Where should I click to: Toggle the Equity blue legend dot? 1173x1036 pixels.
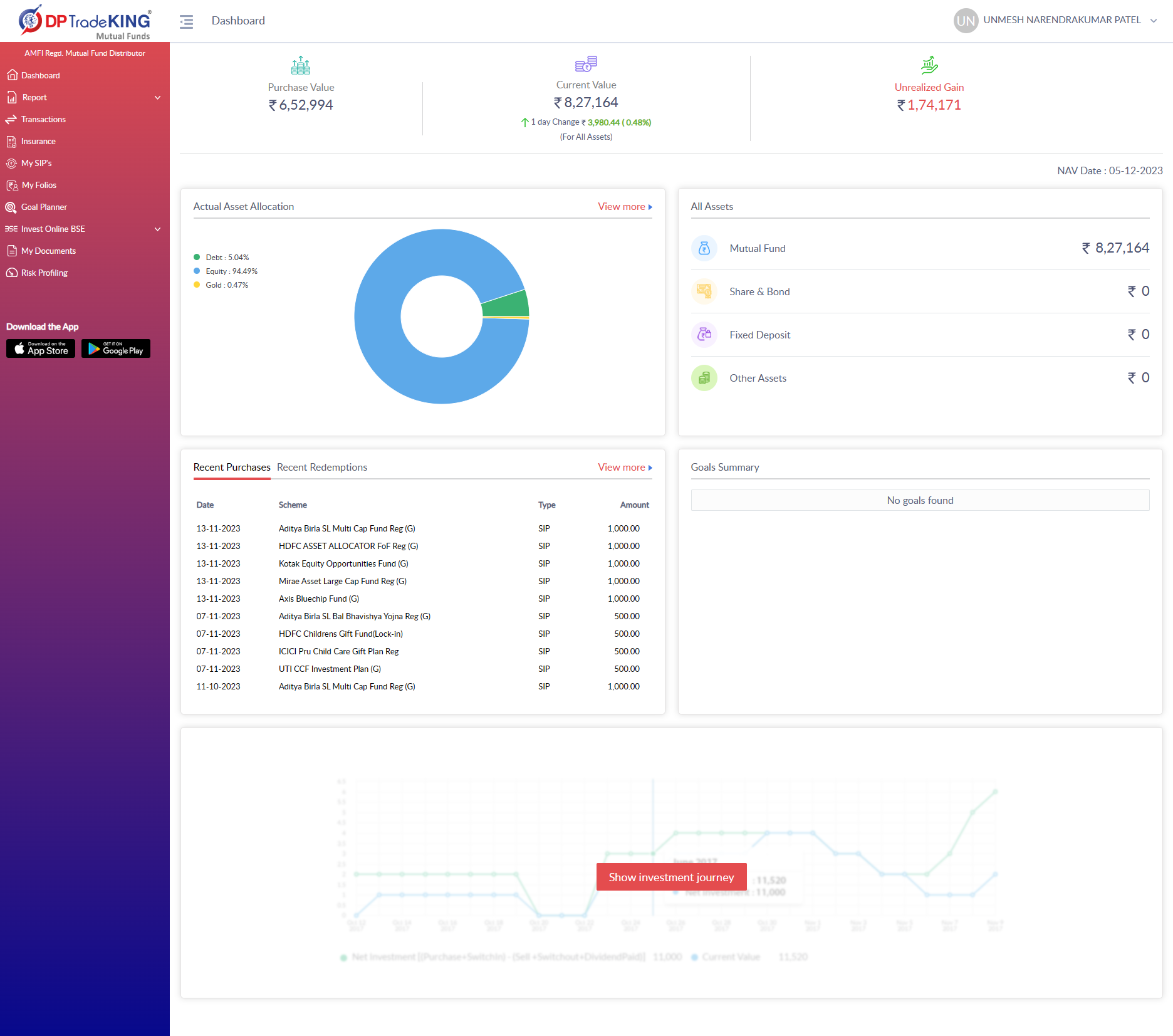(x=197, y=271)
